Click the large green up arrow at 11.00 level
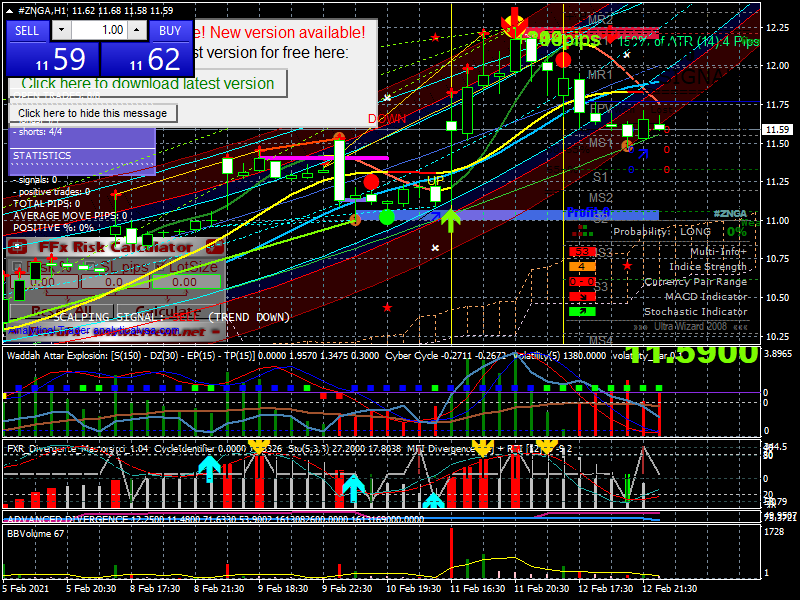The height and width of the screenshot is (600, 800). tap(451, 220)
